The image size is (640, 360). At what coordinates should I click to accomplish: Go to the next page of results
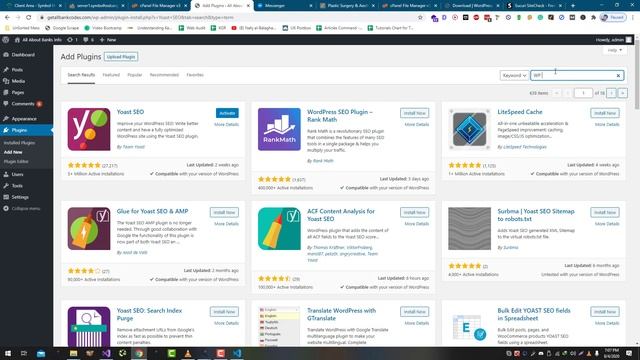click(611, 93)
